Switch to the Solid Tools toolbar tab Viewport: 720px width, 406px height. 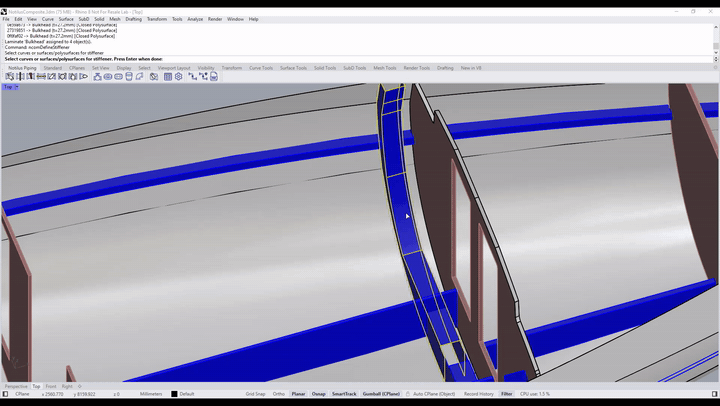(325, 68)
